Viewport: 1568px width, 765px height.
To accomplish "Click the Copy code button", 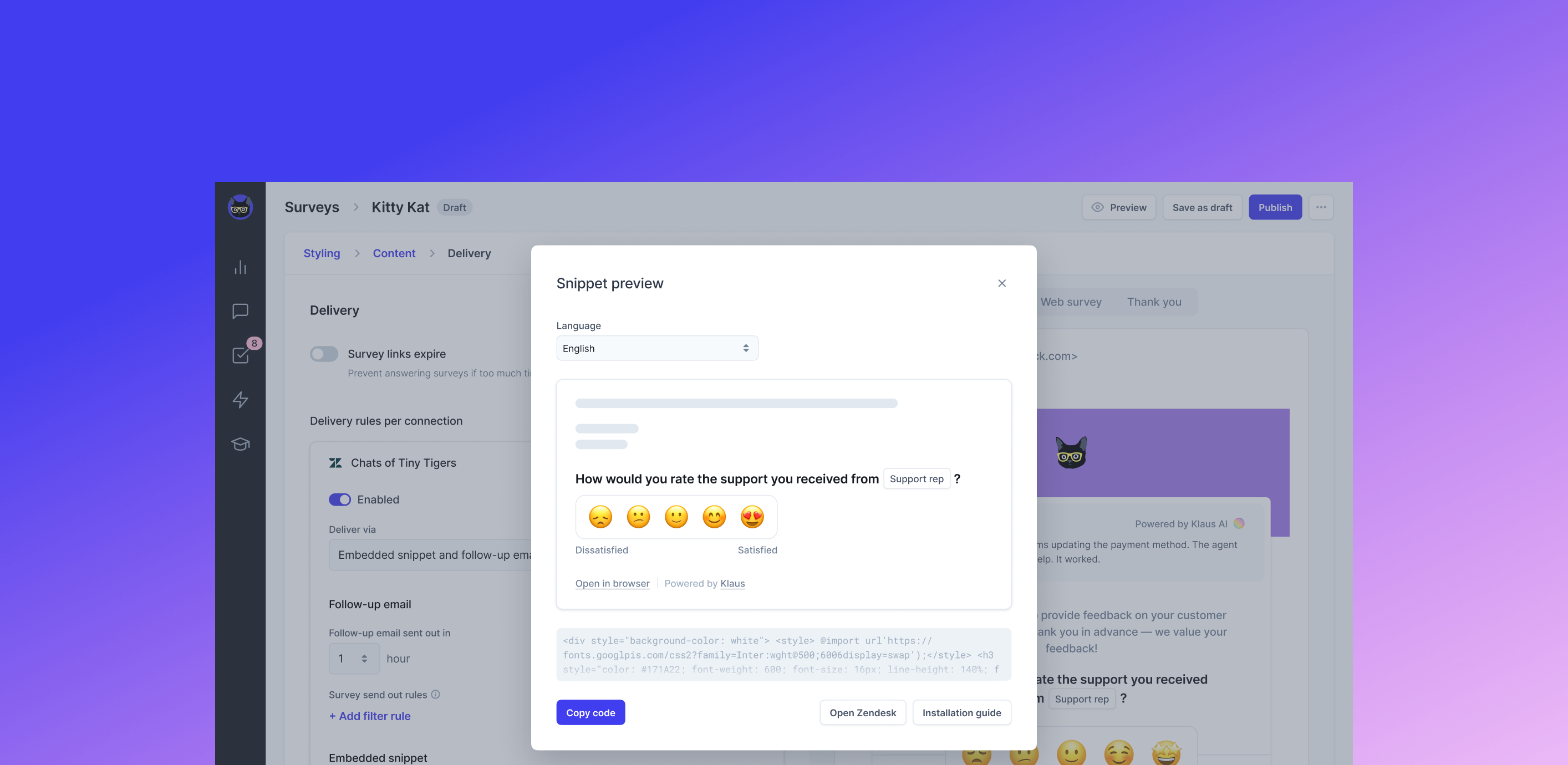I will point(591,712).
